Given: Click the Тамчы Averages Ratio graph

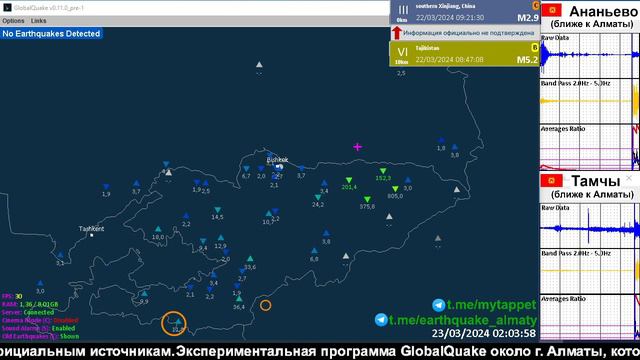Looking at the screenshot, I should tap(590, 318).
